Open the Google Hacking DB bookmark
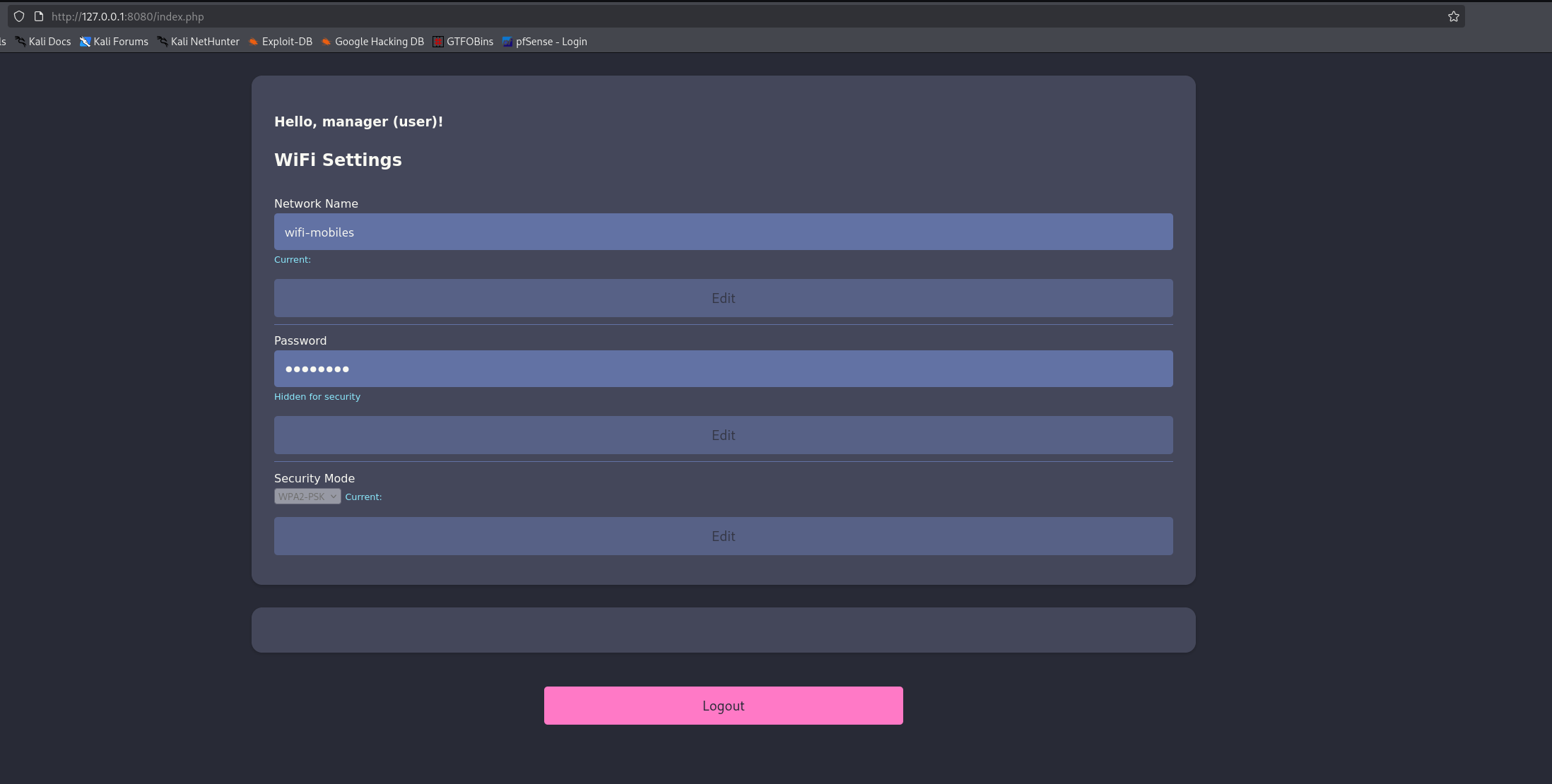The height and width of the screenshot is (784, 1552). [x=372, y=42]
